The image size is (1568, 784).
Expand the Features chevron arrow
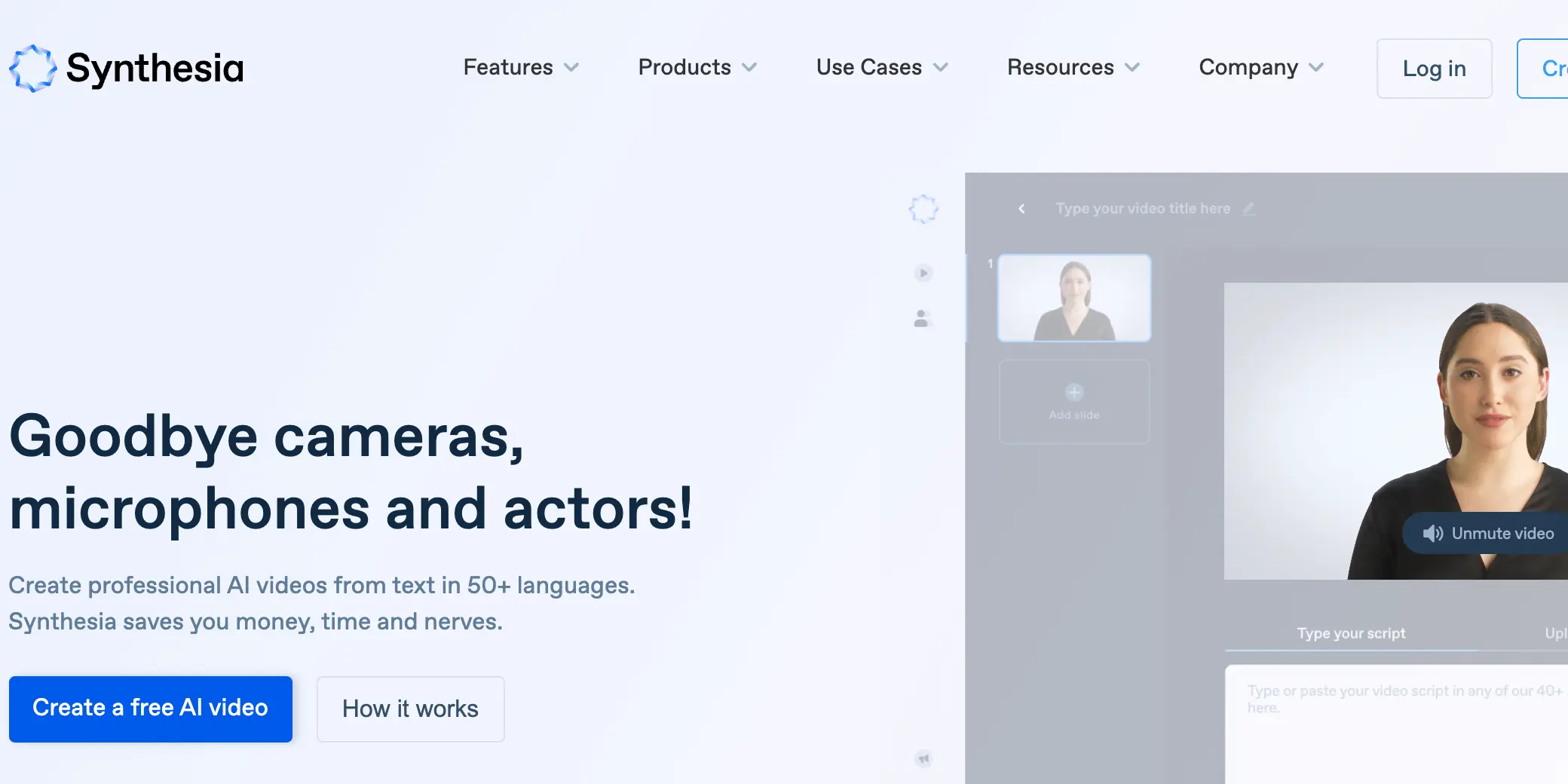tap(571, 68)
